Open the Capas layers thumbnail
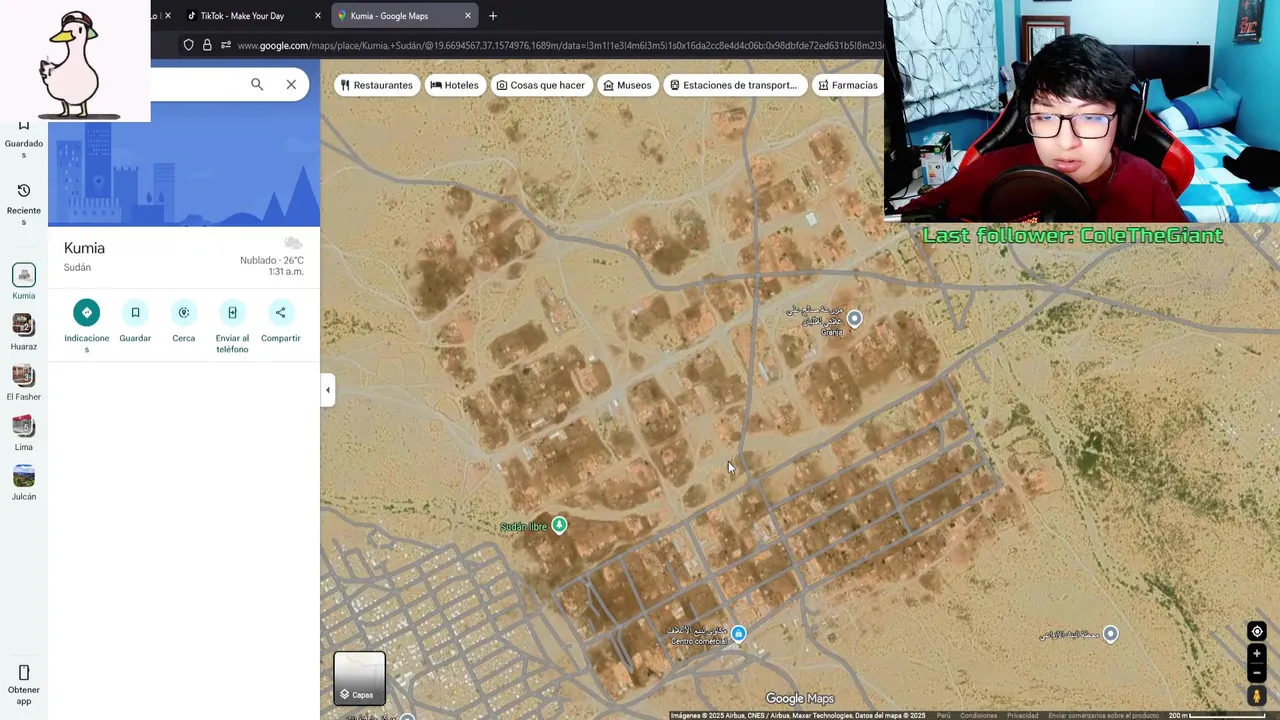1280x720 pixels. coord(359,678)
